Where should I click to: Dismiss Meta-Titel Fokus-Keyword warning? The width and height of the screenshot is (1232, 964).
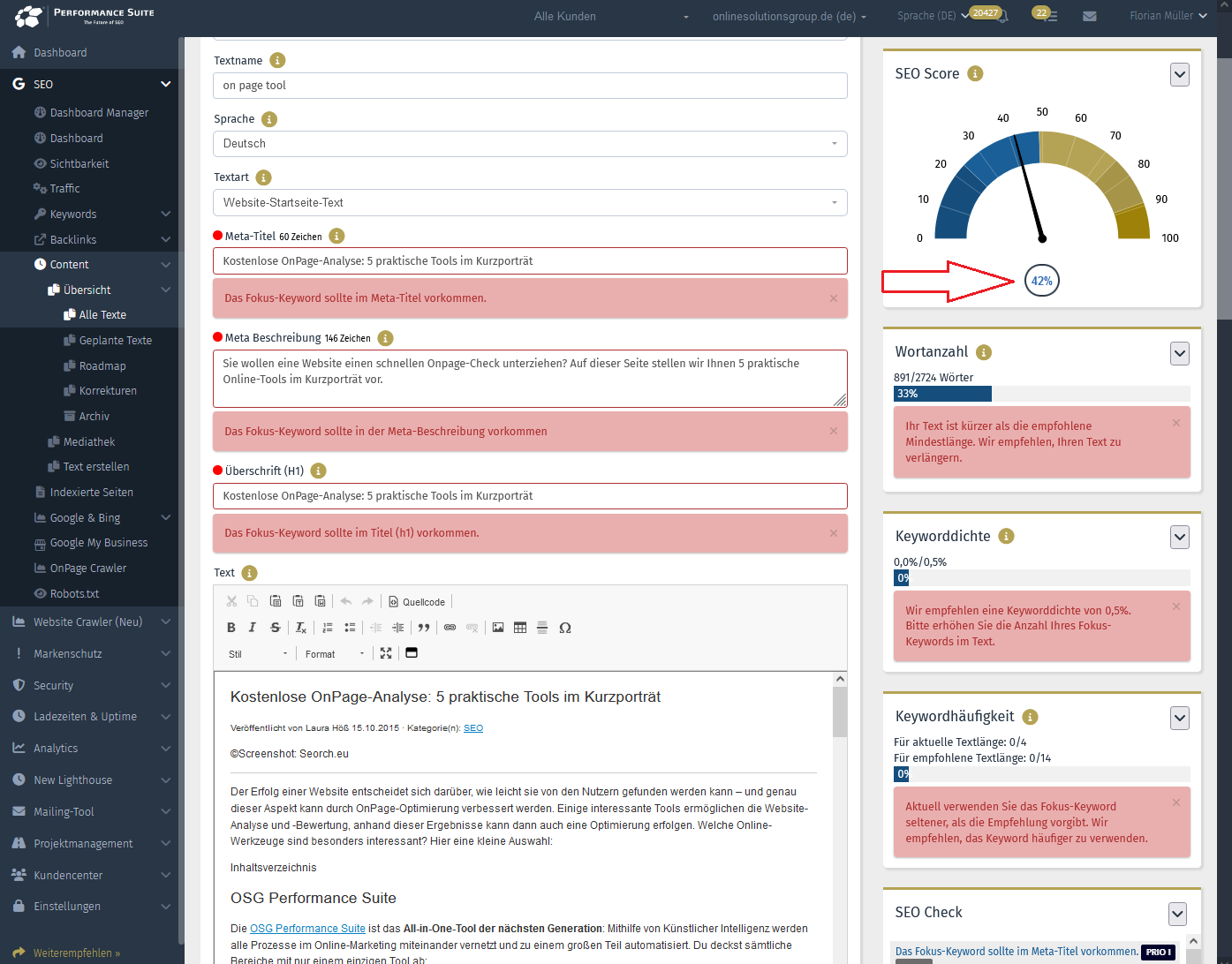833,298
